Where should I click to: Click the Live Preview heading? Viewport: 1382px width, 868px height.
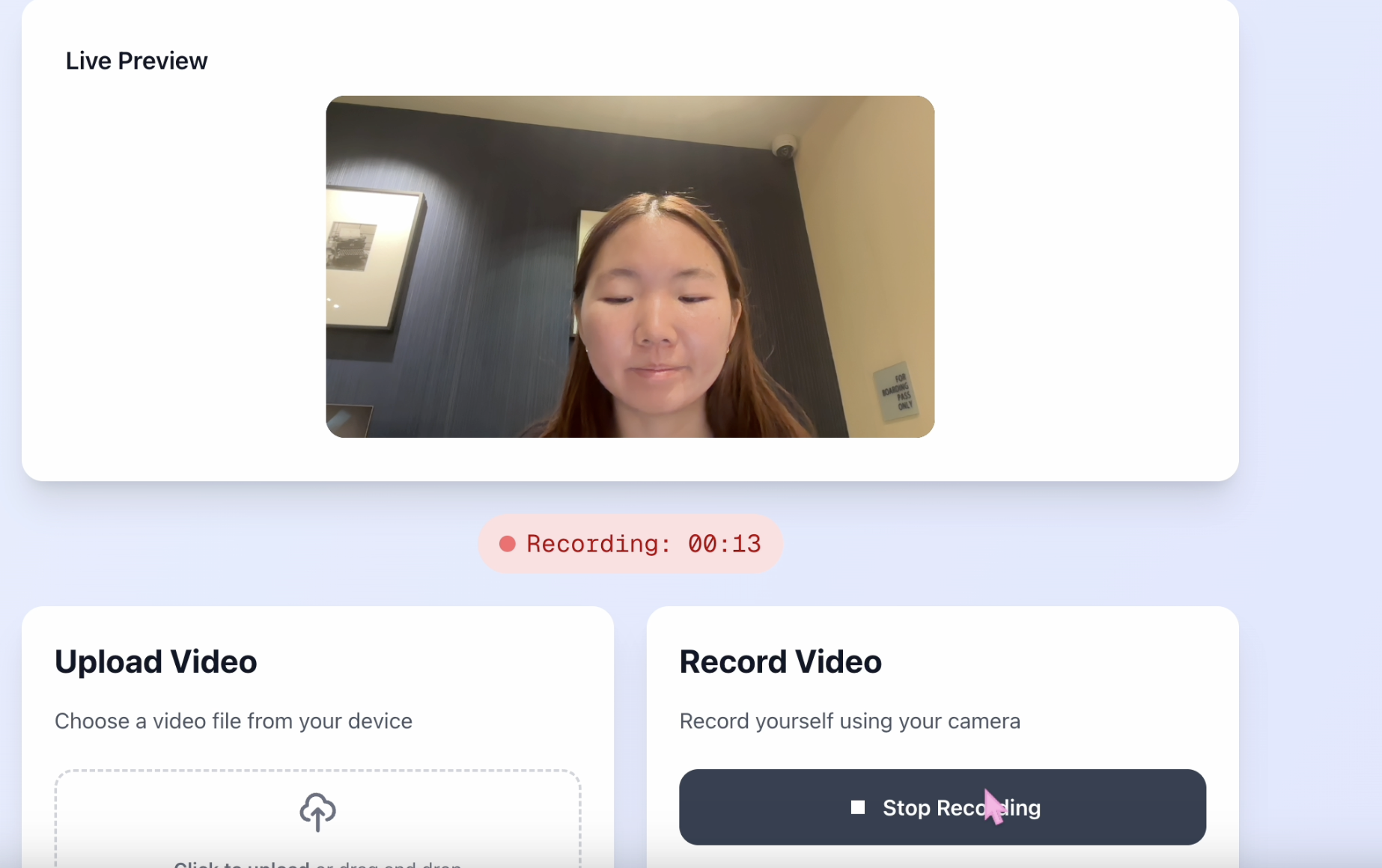tap(136, 61)
